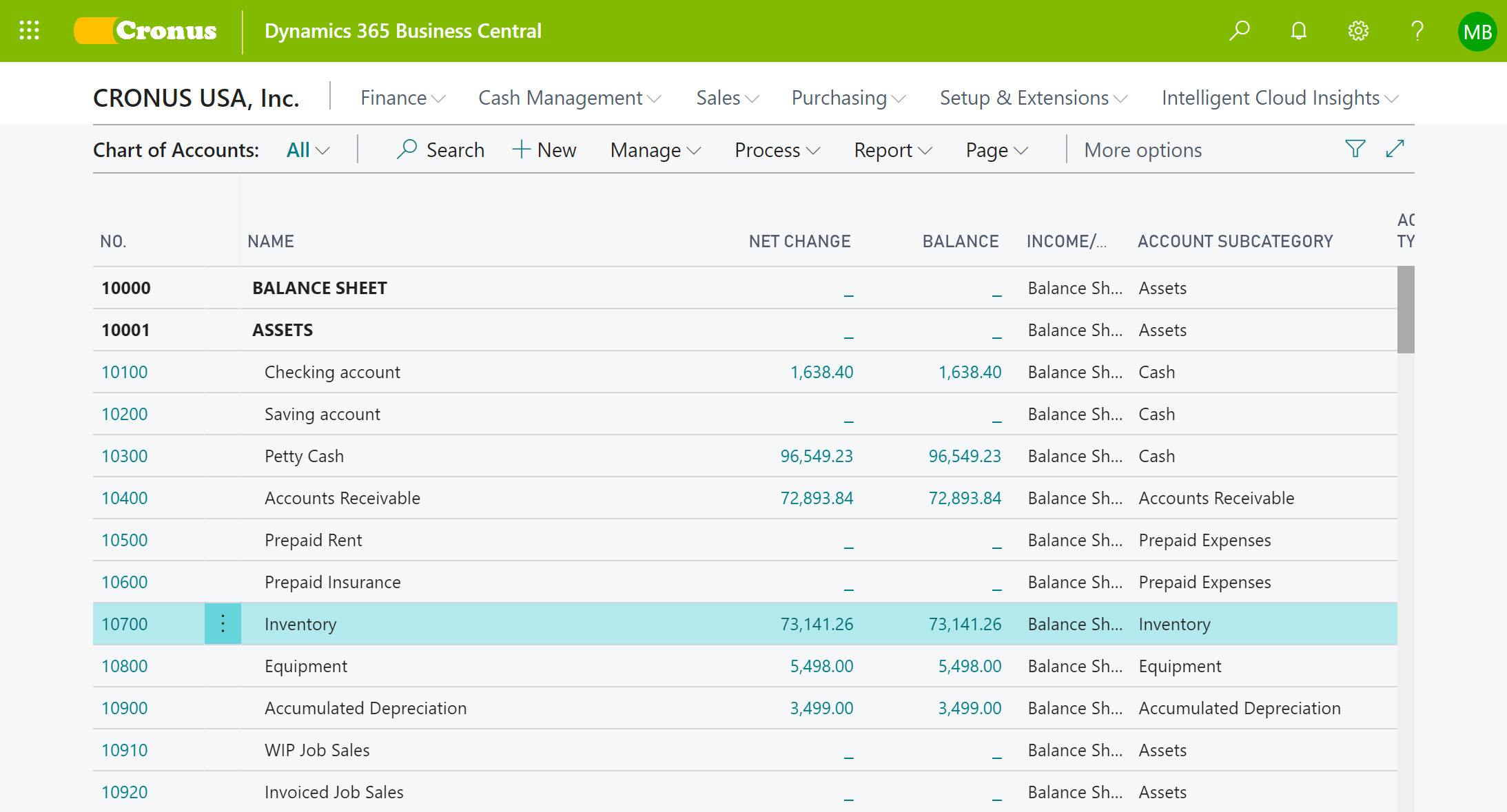The width and height of the screenshot is (1507, 812).
Task: Open the help question mark icon
Action: [x=1417, y=31]
